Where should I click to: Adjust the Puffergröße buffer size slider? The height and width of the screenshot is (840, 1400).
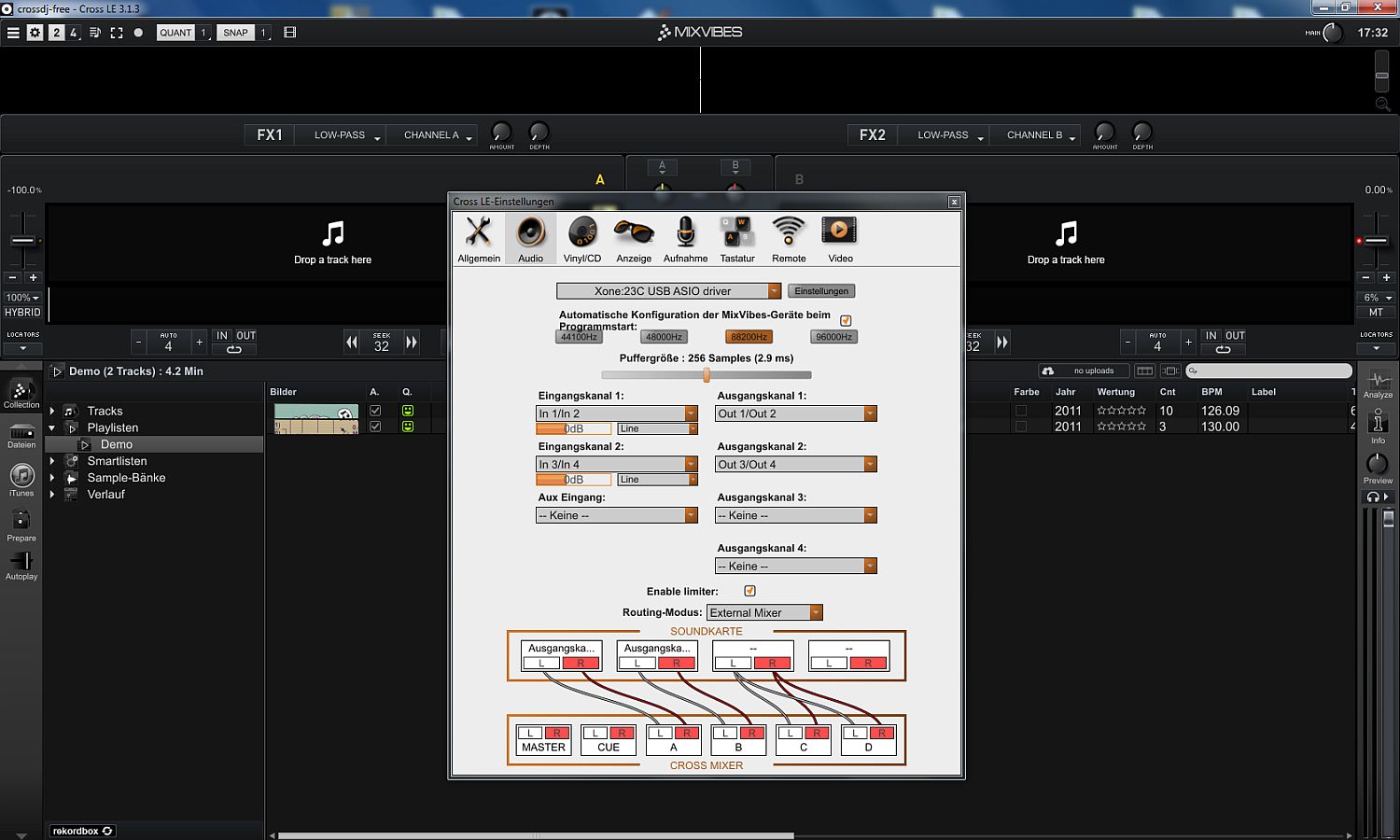(707, 375)
